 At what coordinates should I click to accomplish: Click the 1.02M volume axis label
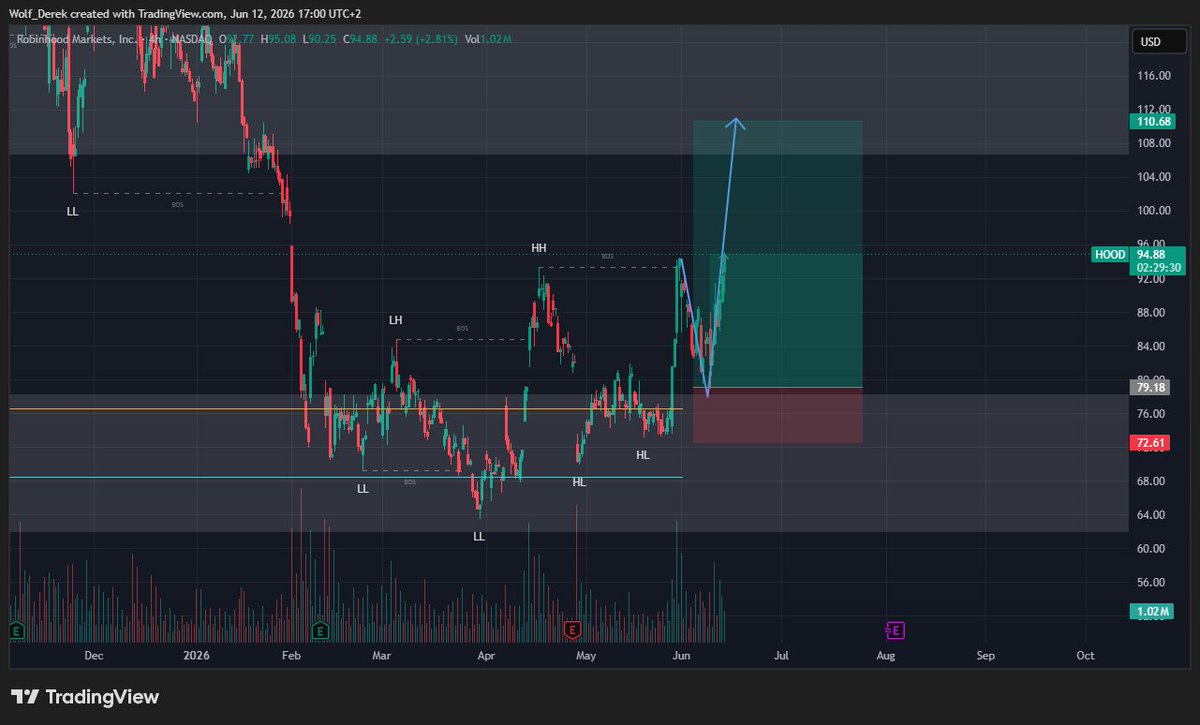tap(1150, 611)
